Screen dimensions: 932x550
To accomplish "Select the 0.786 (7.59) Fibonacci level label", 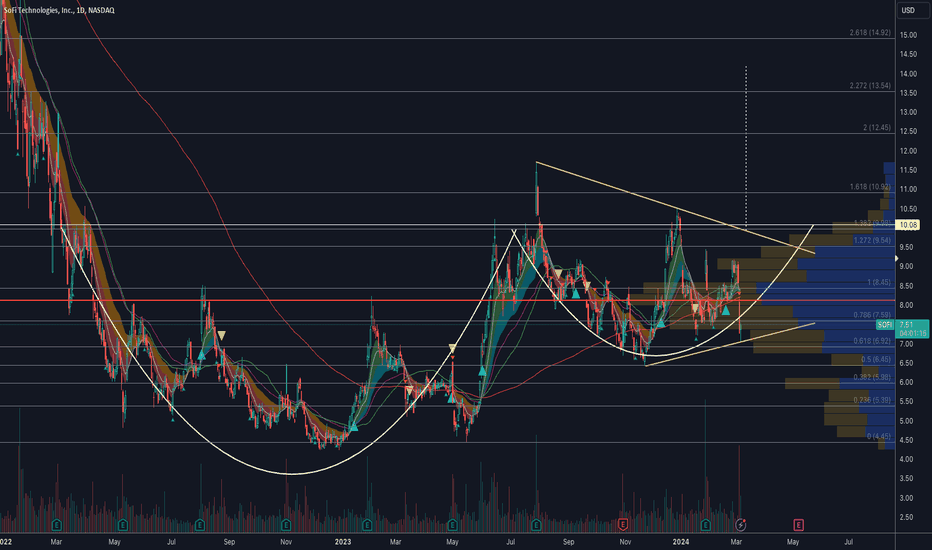I will click(x=872, y=315).
